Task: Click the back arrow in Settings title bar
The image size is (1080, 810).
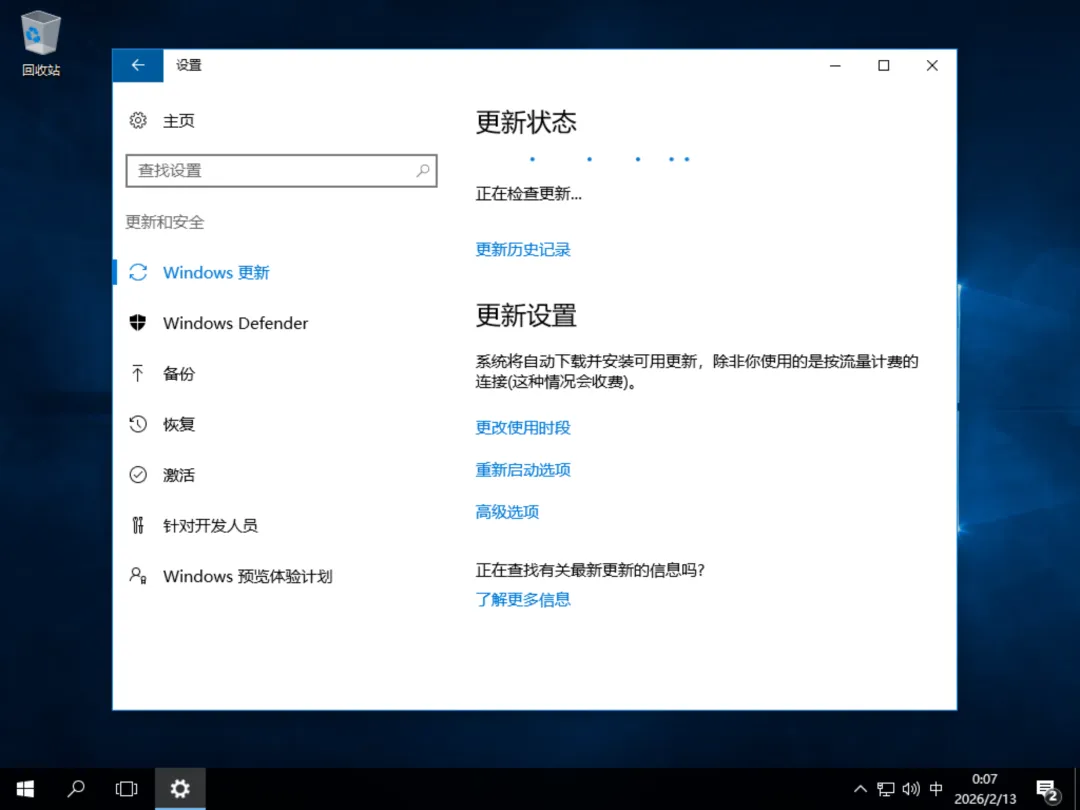Action: click(x=138, y=65)
